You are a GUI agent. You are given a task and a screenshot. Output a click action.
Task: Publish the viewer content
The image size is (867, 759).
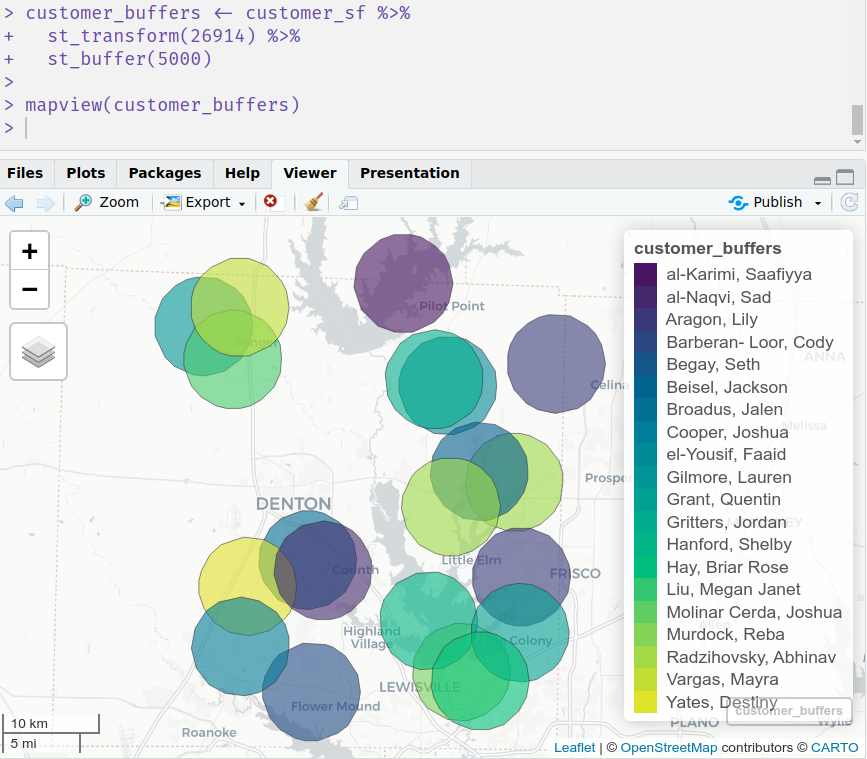point(765,202)
